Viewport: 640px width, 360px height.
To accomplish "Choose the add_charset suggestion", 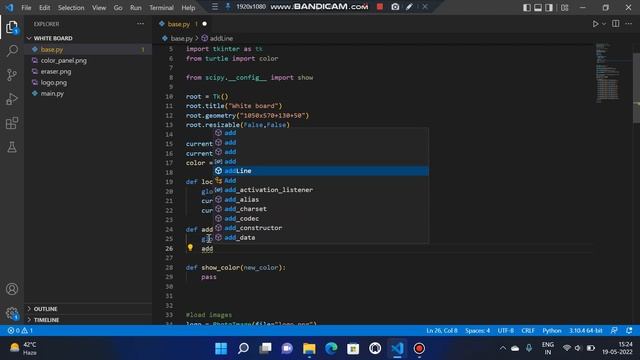I will click(321, 209).
